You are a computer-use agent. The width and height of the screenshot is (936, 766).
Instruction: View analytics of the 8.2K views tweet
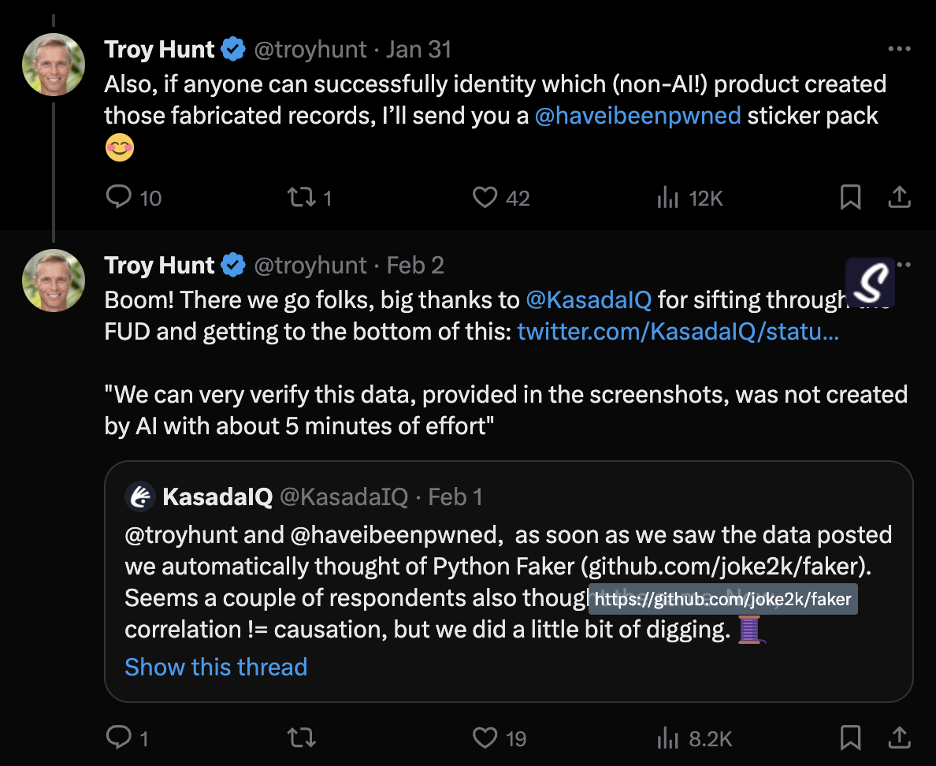pos(668,738)
